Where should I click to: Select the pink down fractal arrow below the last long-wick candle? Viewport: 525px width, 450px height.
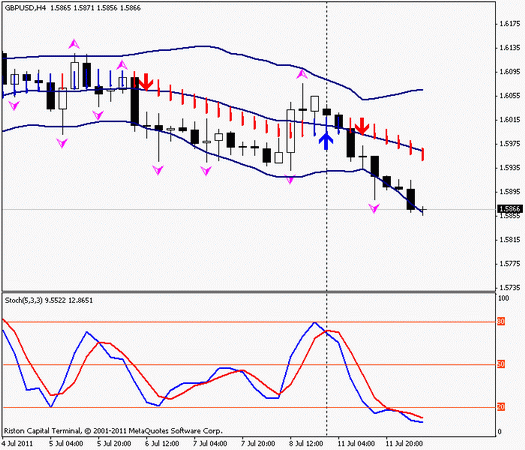[374, 208]
